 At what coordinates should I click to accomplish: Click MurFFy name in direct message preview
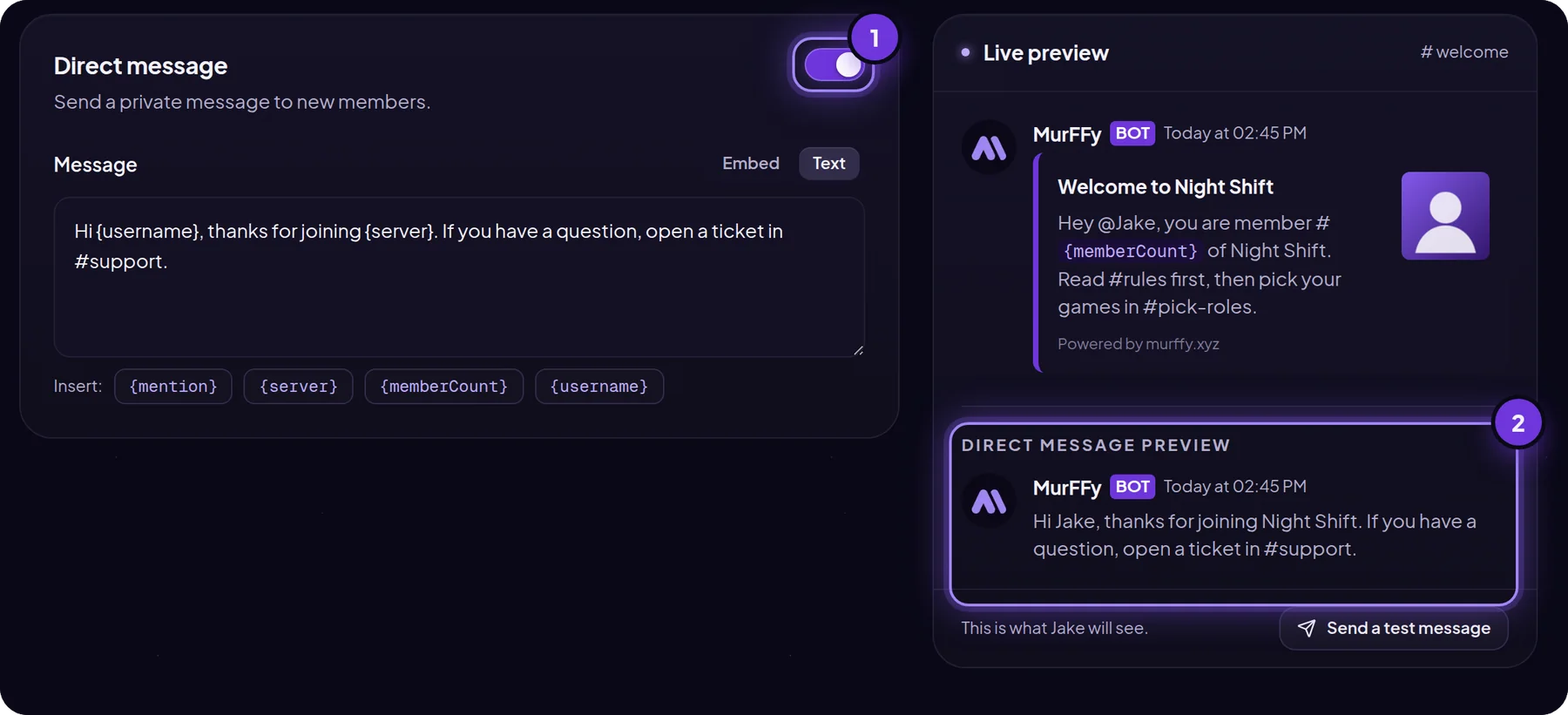tap(1067, 489)
